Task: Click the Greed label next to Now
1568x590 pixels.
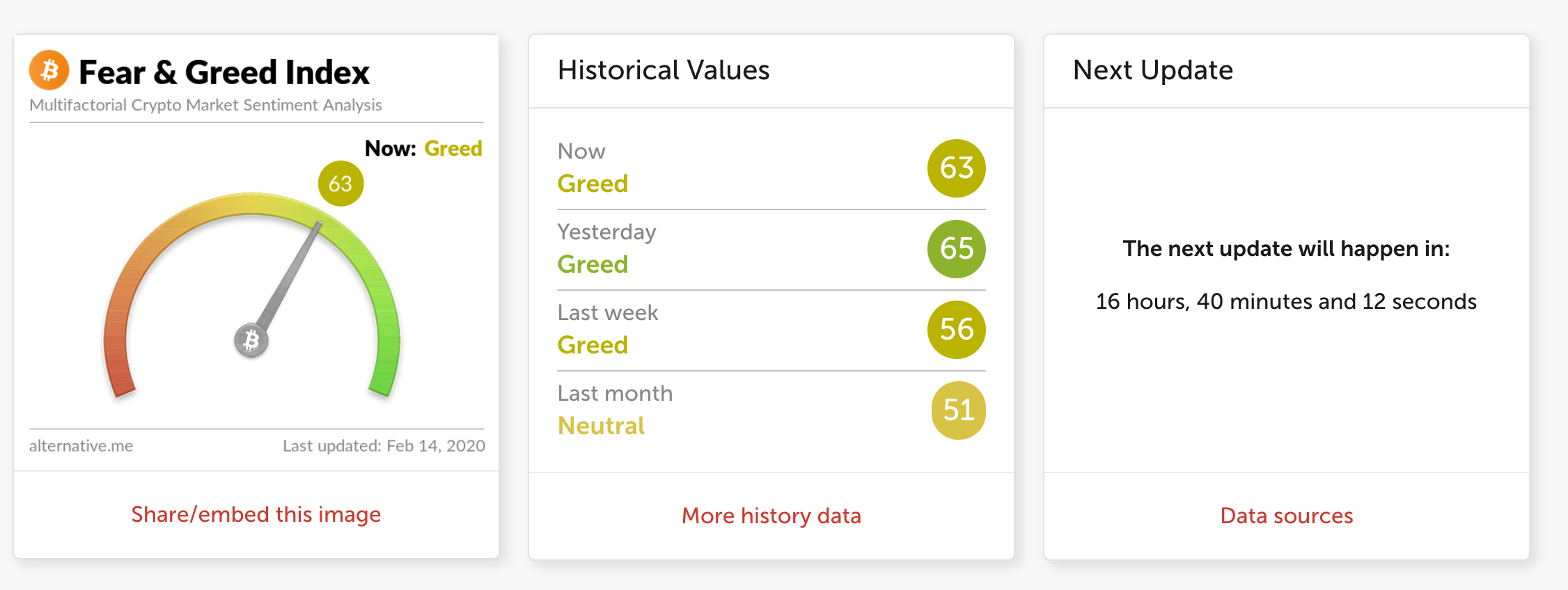Action: 453,148
